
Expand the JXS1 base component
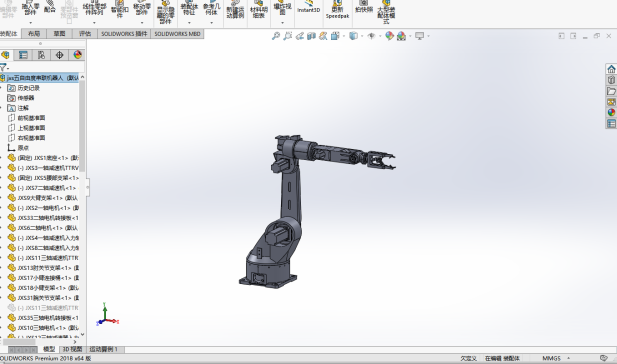click(x=1, y=158)
